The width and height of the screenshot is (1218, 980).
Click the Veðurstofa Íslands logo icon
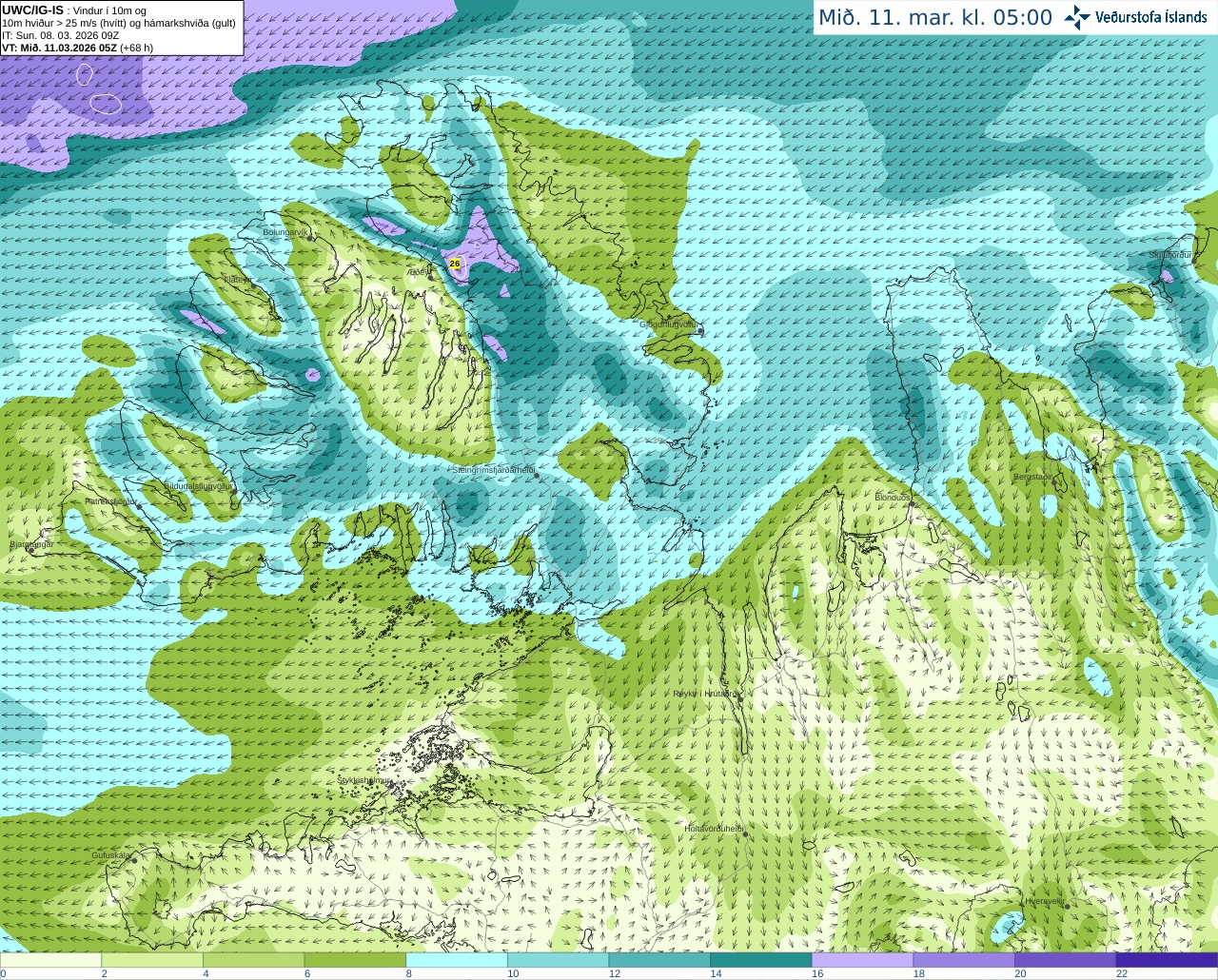(x=1077, y=17)
